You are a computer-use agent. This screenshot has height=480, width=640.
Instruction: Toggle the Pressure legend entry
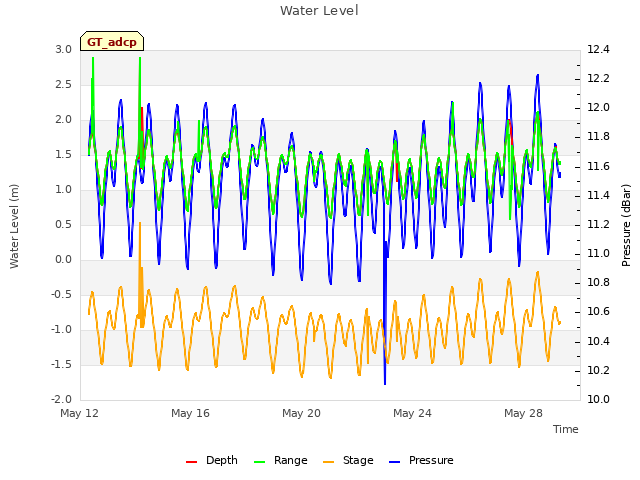[421, 460]
